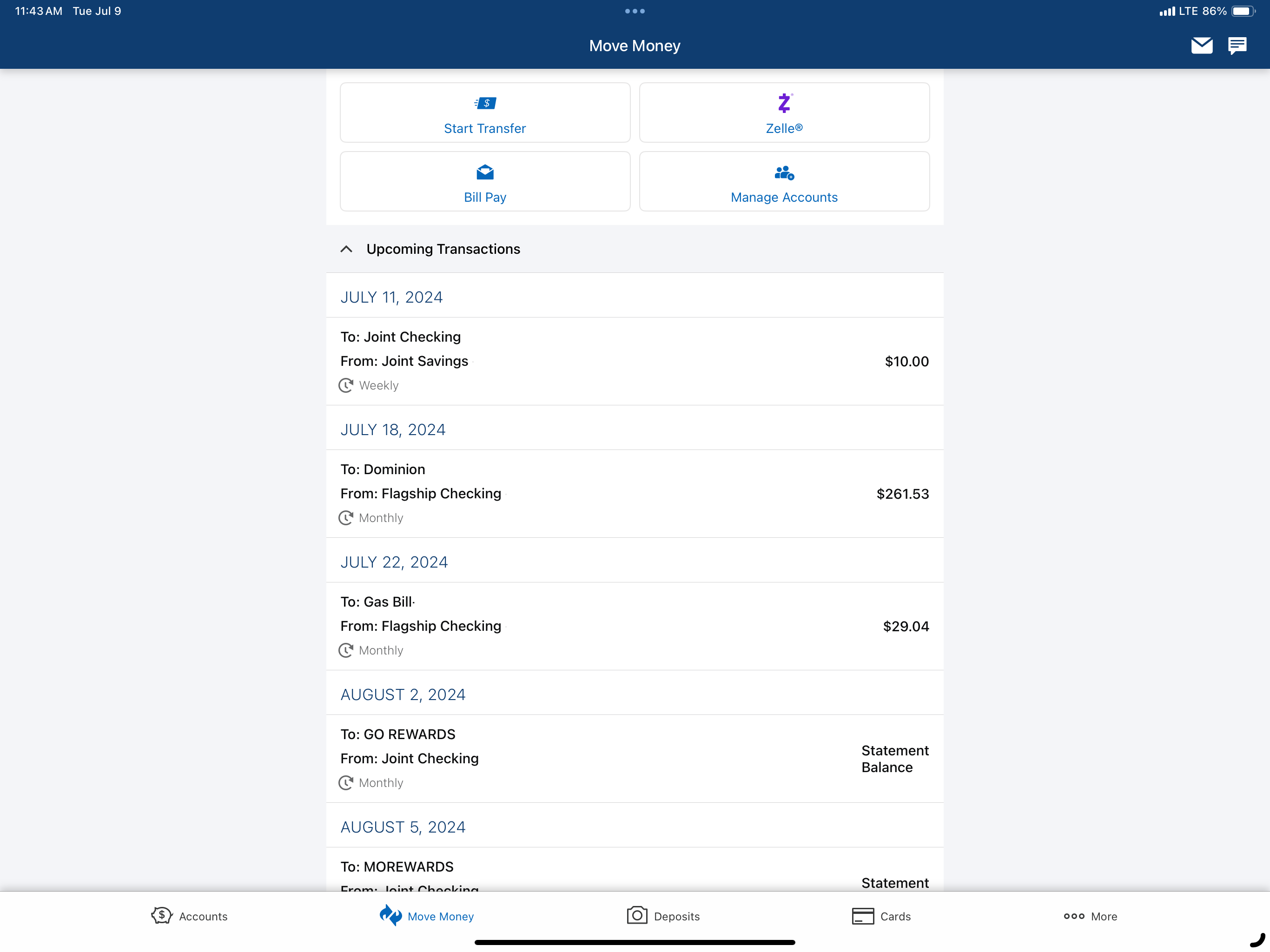This screenshot has width=1270, height=952.
Task: Tap the $10.00 amount
Action: 906,362
